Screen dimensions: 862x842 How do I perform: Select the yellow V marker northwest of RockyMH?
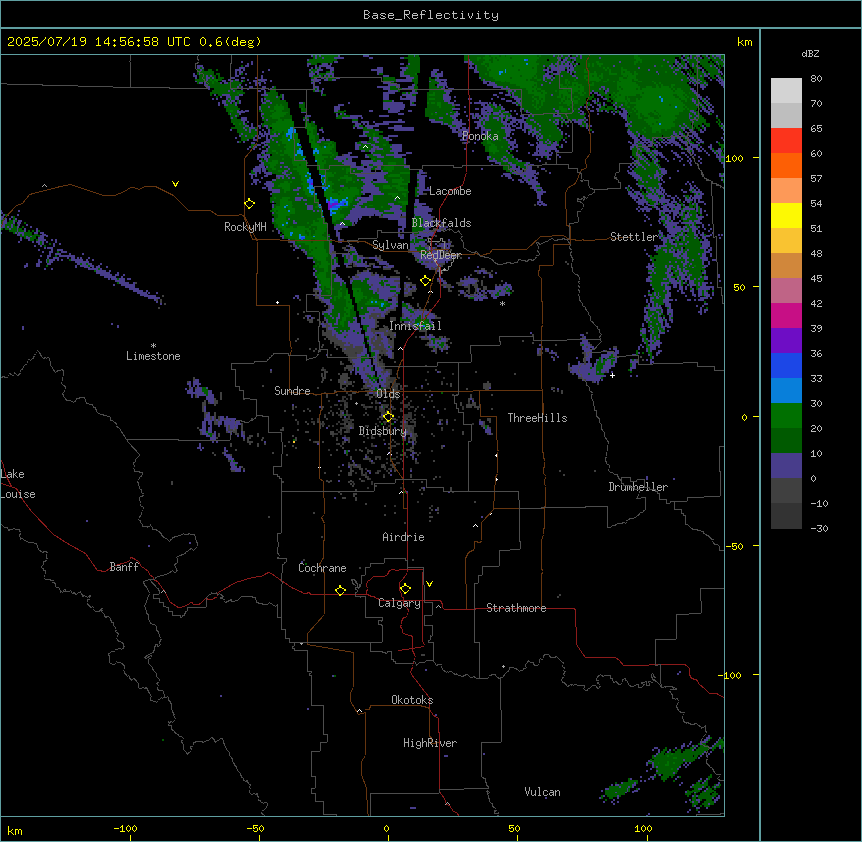click(175, 184)
